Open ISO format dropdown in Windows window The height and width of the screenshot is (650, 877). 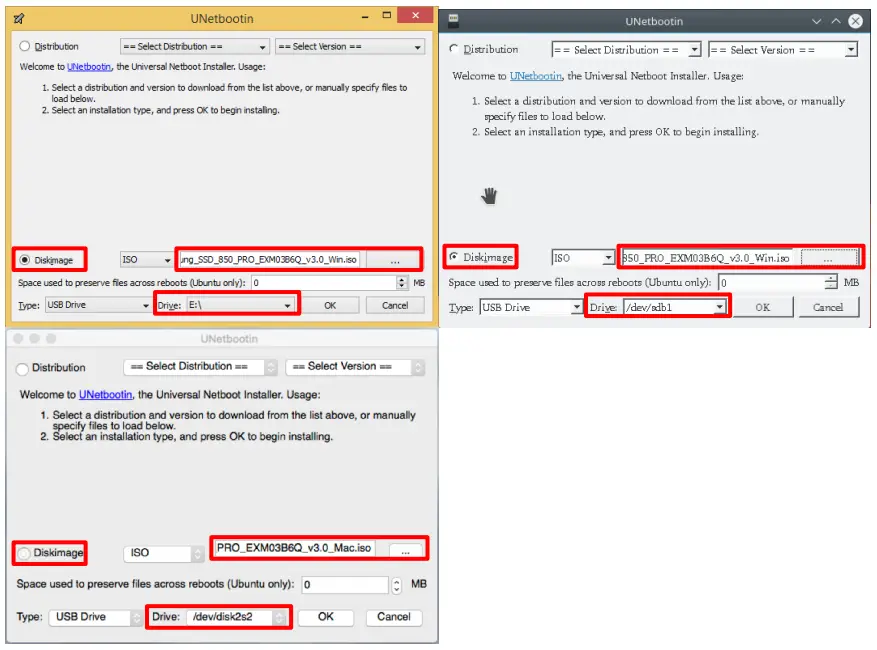(146, 260)
